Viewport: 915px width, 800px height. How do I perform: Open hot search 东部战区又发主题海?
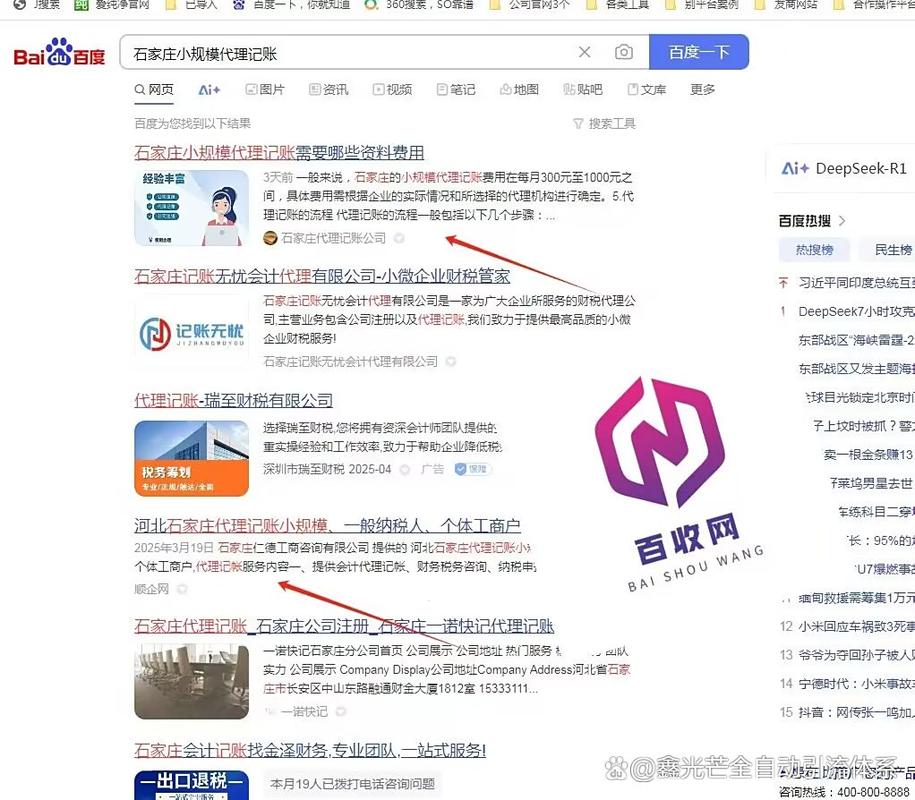(856, 369)
